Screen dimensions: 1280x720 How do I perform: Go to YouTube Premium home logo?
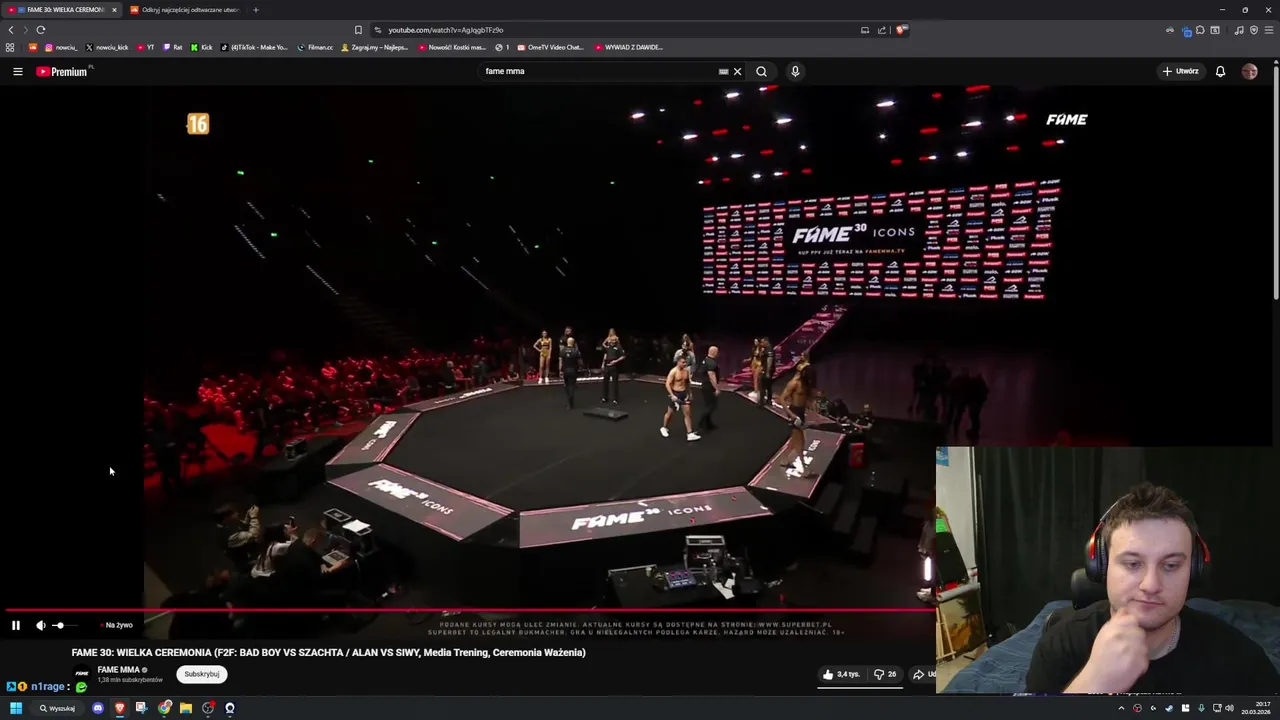pos(62,71)
